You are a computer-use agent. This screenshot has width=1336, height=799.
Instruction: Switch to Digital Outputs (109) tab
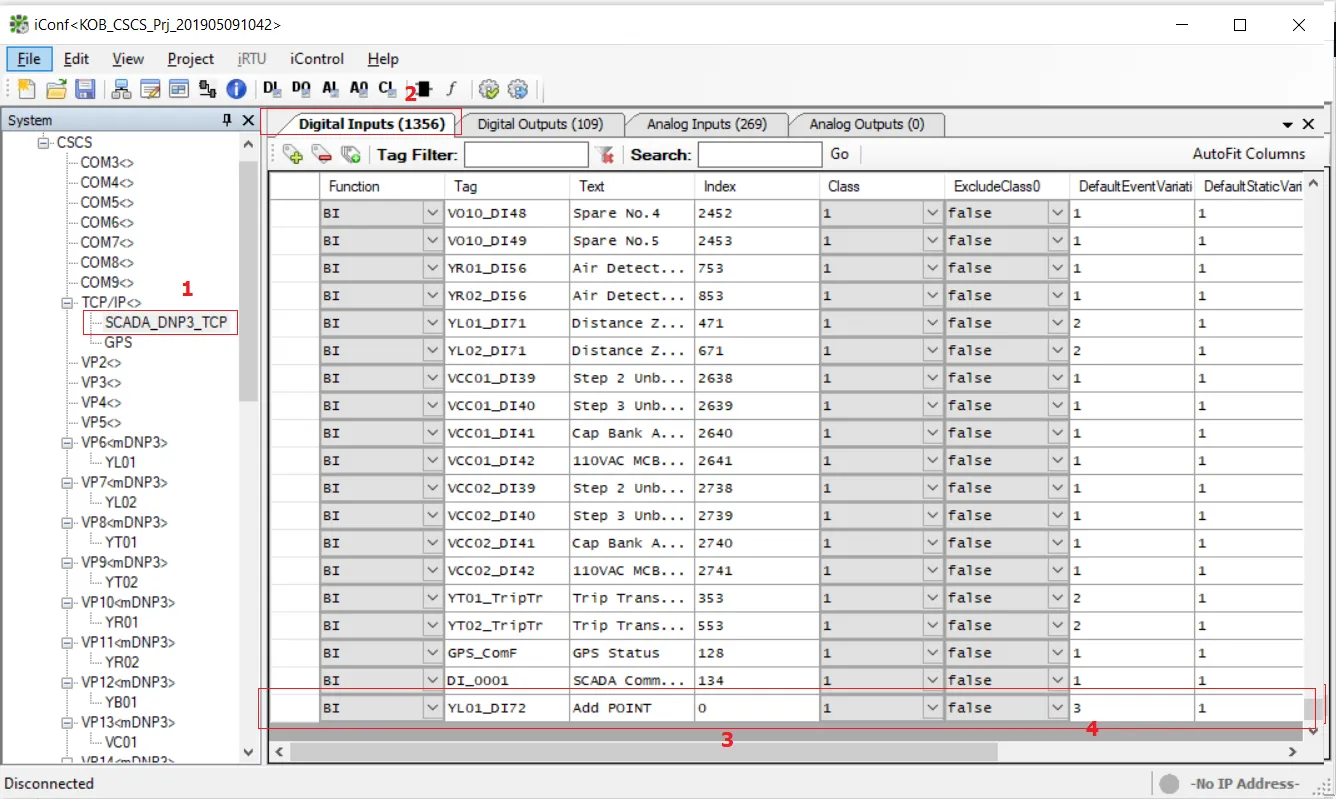(540, 124)
